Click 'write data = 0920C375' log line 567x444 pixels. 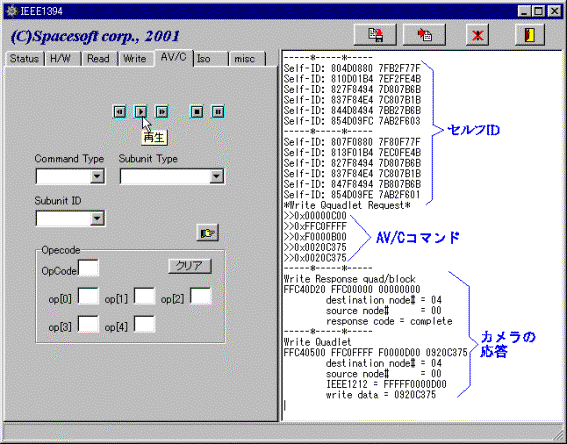click(x=381, y=395)
